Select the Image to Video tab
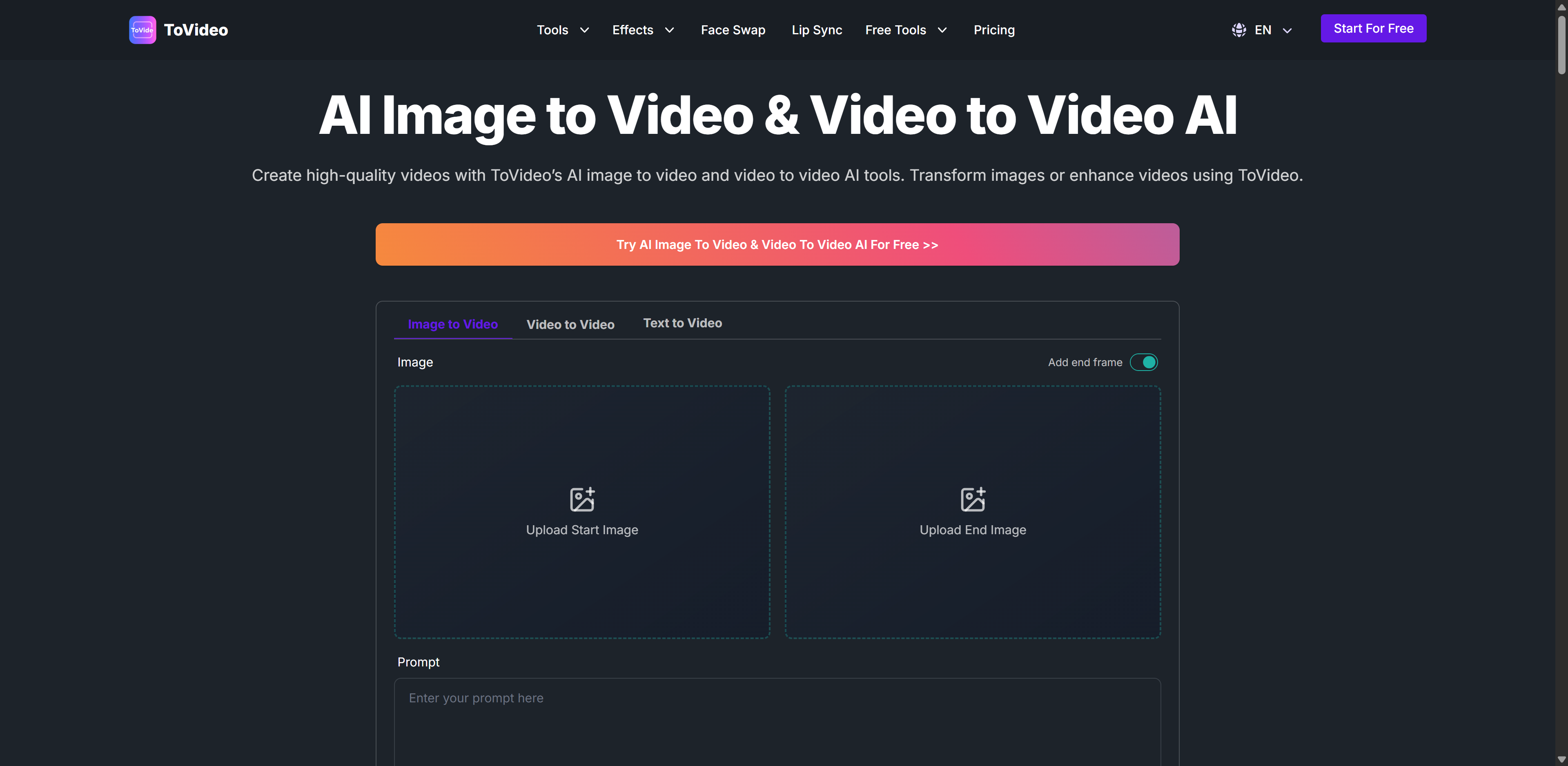1568x766 pixels. tap(452, 324)
